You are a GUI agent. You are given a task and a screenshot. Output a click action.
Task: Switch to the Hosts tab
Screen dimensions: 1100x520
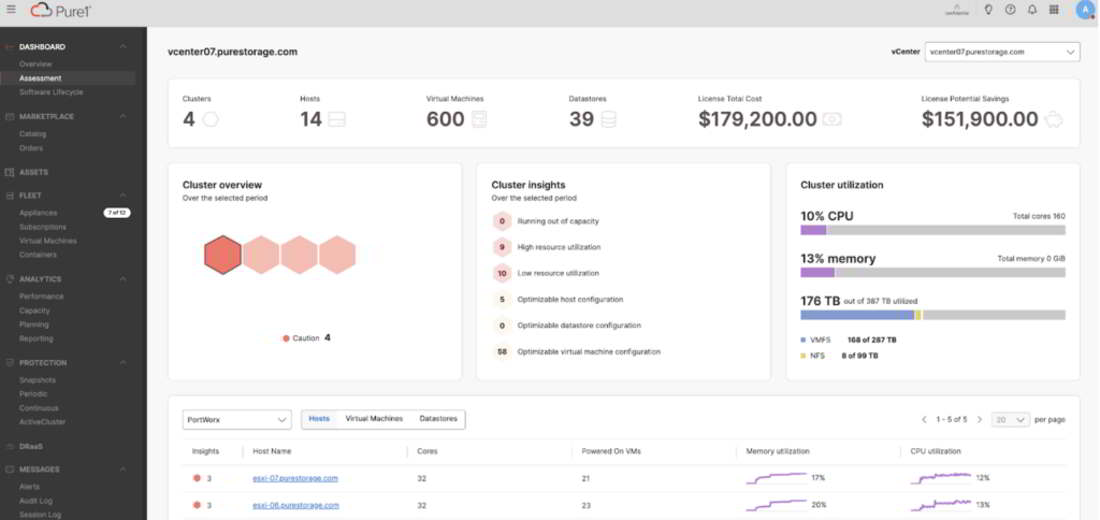[x=319, y=419]
